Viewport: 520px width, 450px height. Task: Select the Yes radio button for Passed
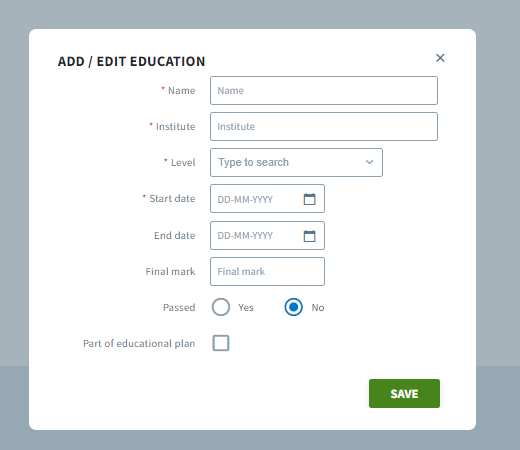click(221, 307)
